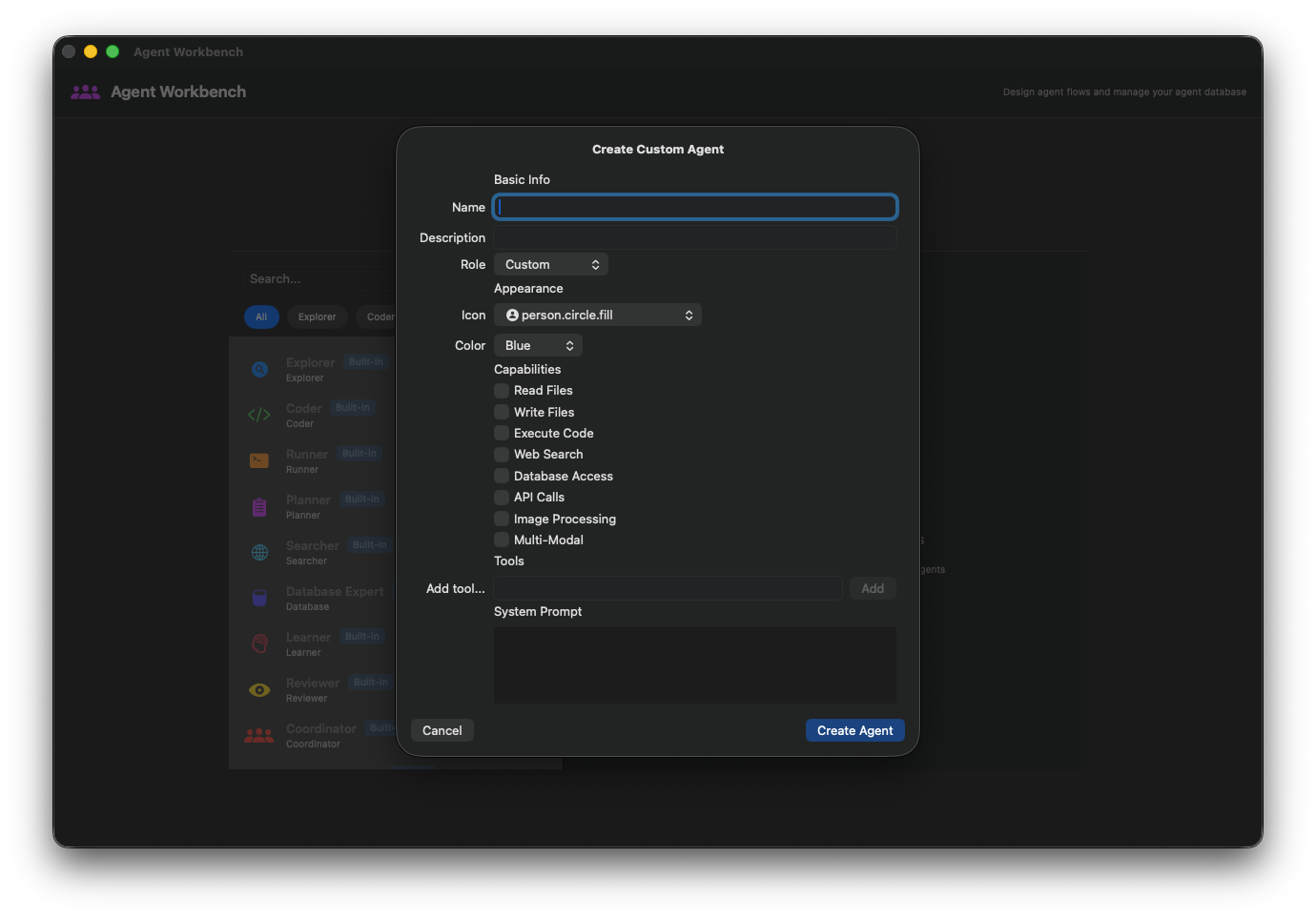Enable the Multi-Modal capability

[501, 540]
